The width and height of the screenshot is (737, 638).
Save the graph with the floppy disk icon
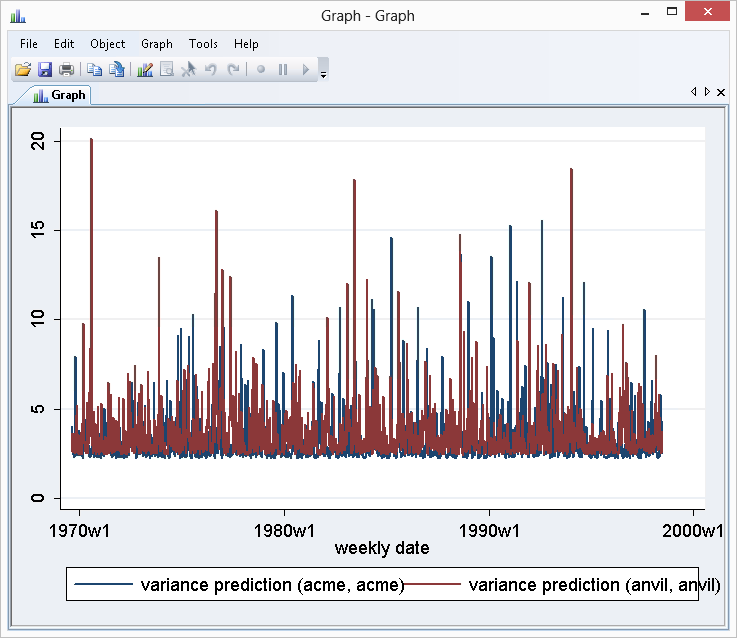(44, 70)
